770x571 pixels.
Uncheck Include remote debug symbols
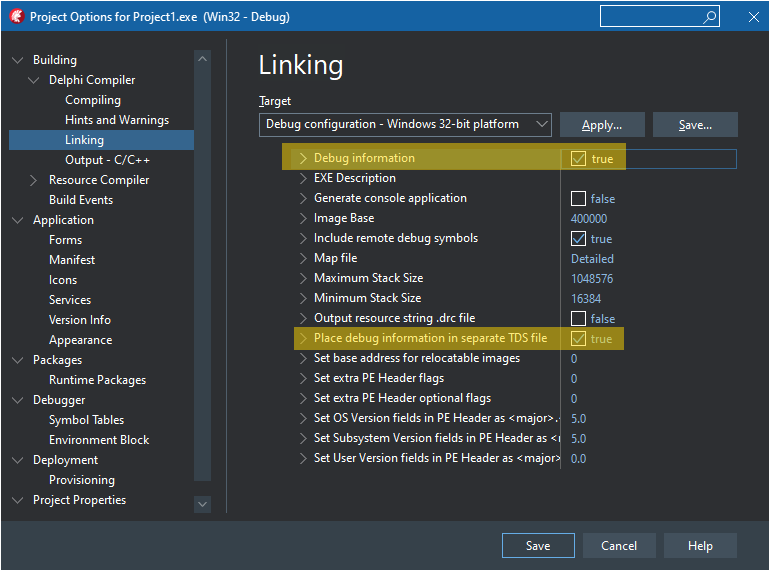[578, 239]
